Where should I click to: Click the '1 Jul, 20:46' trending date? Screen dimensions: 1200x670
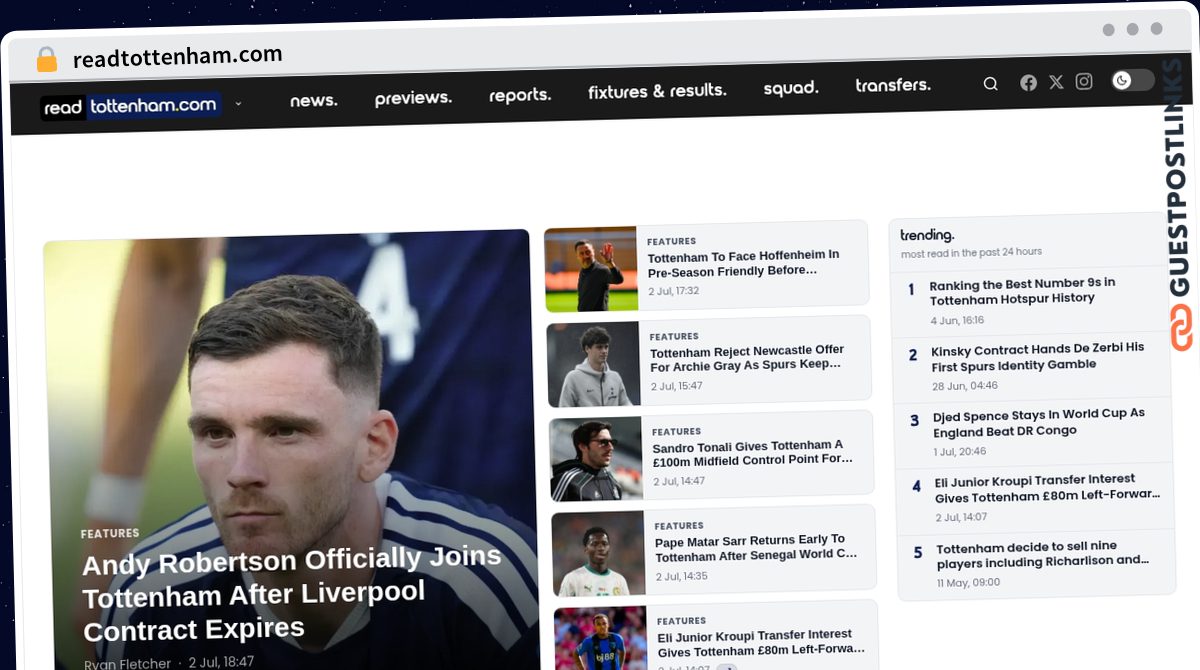click(x=960, y=452)
